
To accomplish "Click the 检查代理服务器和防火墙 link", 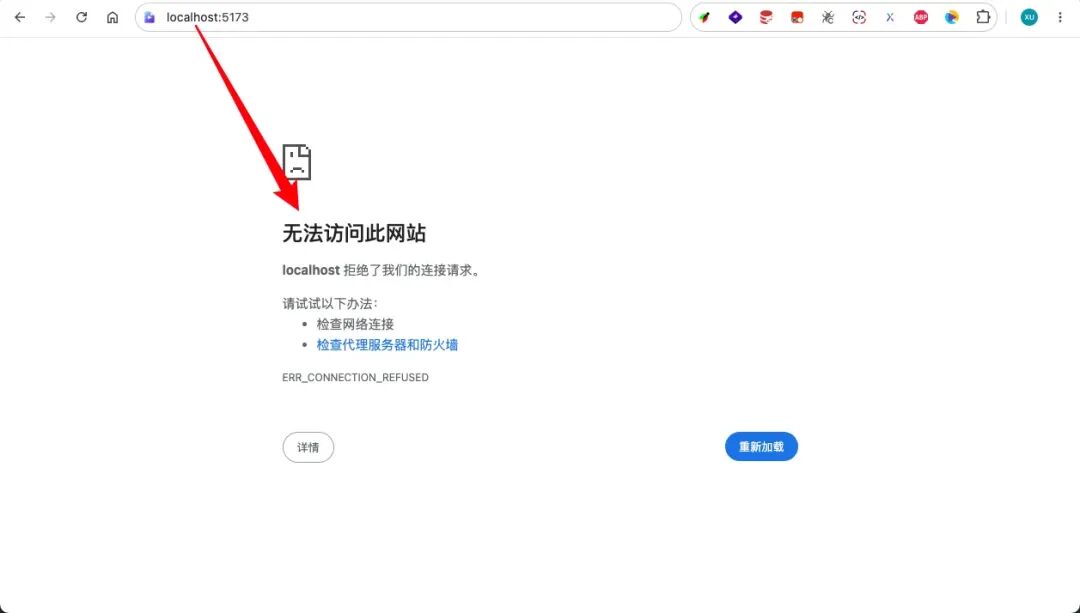I will [x=387, y=345].
